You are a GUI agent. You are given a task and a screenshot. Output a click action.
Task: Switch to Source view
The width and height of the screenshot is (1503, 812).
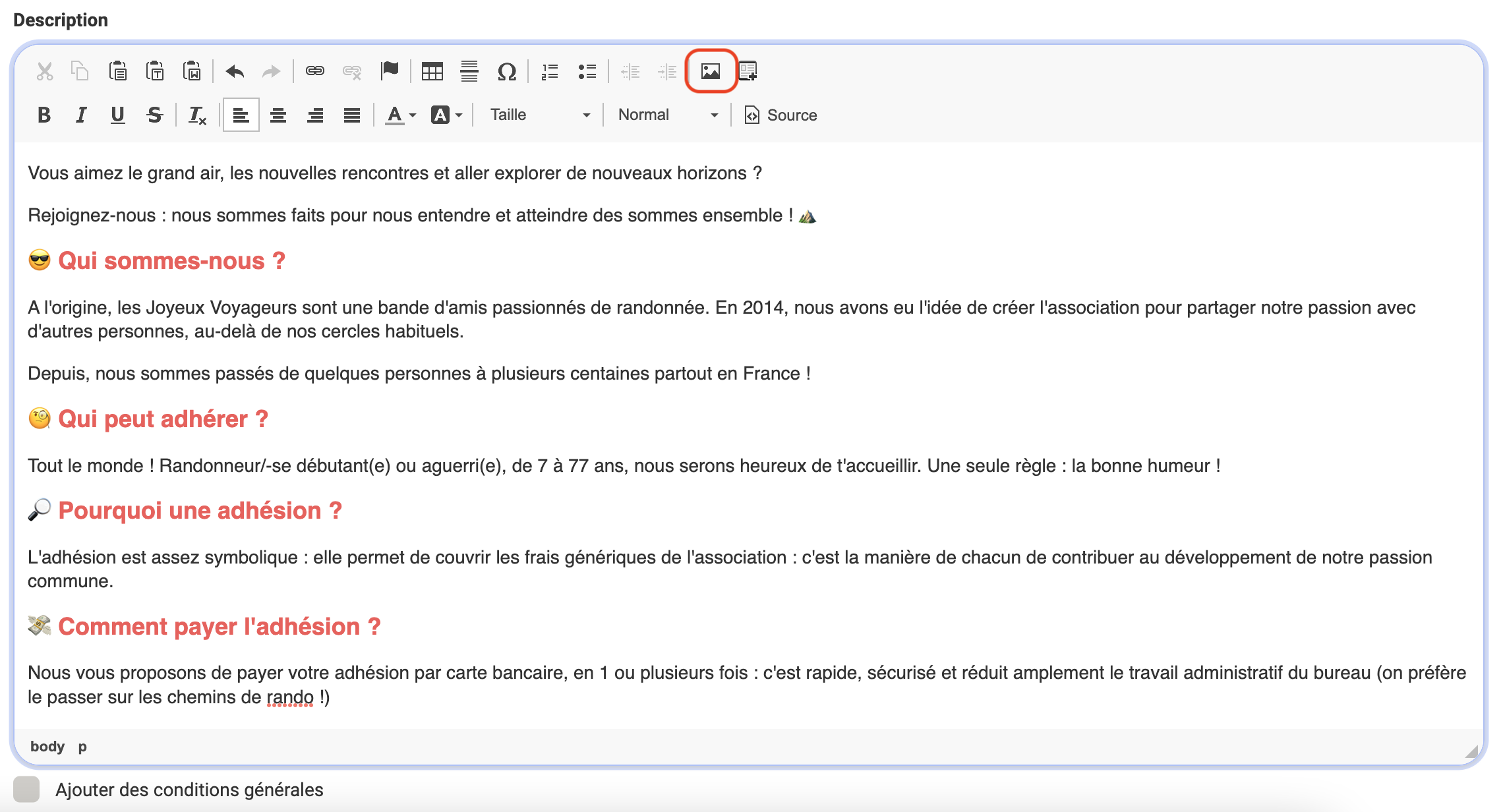(781, 115)
